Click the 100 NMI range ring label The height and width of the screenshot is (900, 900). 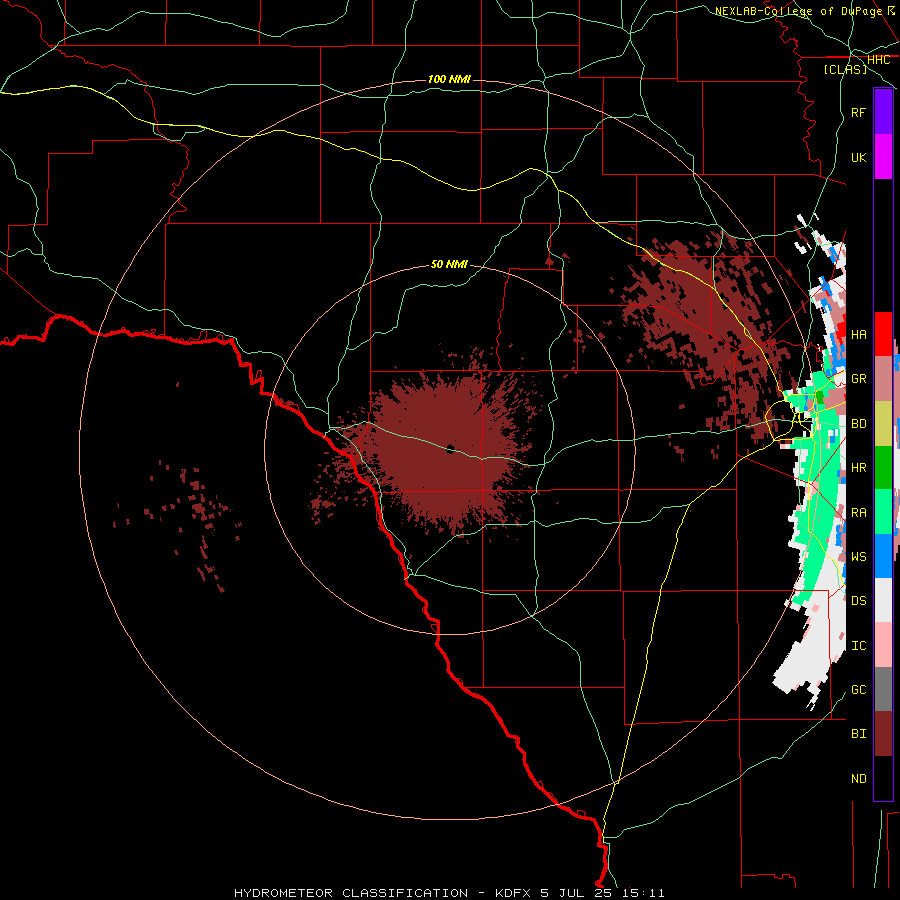pos(449,79)
